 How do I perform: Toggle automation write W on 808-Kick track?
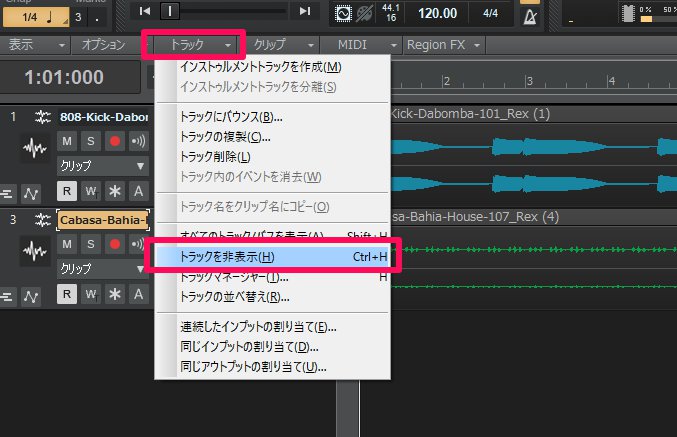point(91,191)
